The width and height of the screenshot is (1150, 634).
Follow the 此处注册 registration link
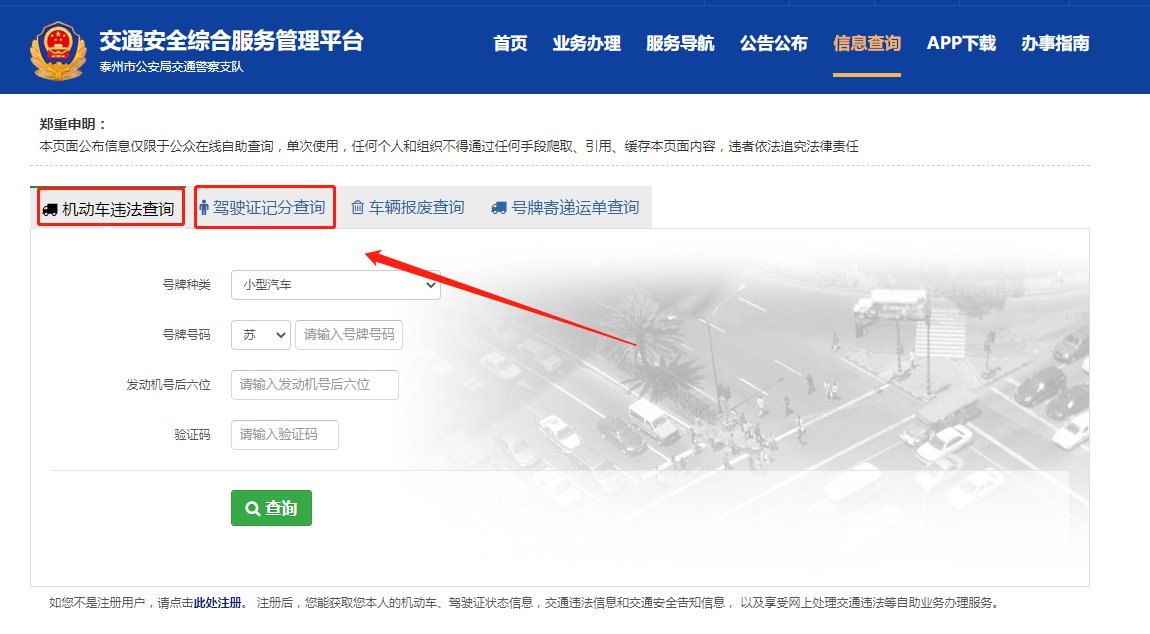(217, 602)
